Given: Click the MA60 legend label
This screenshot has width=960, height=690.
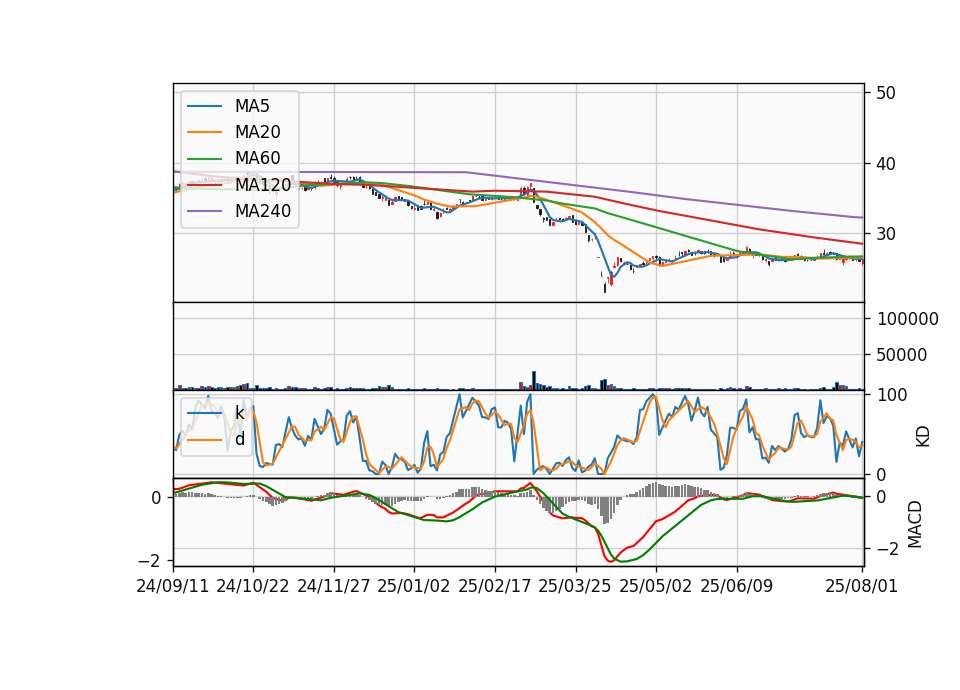Looking at the screenshot, I should [x=257, y=158].
